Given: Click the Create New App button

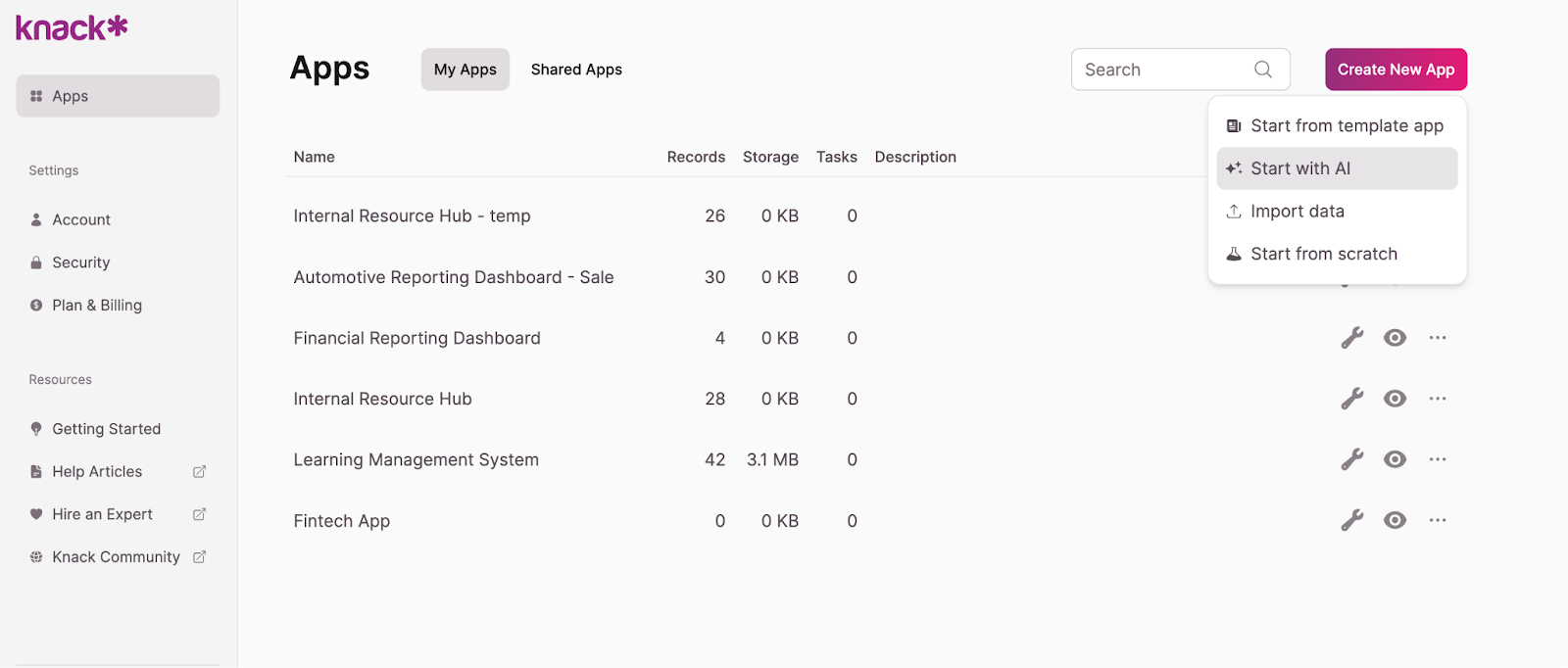Looking at the screenshot, I should coord(1396,70).
